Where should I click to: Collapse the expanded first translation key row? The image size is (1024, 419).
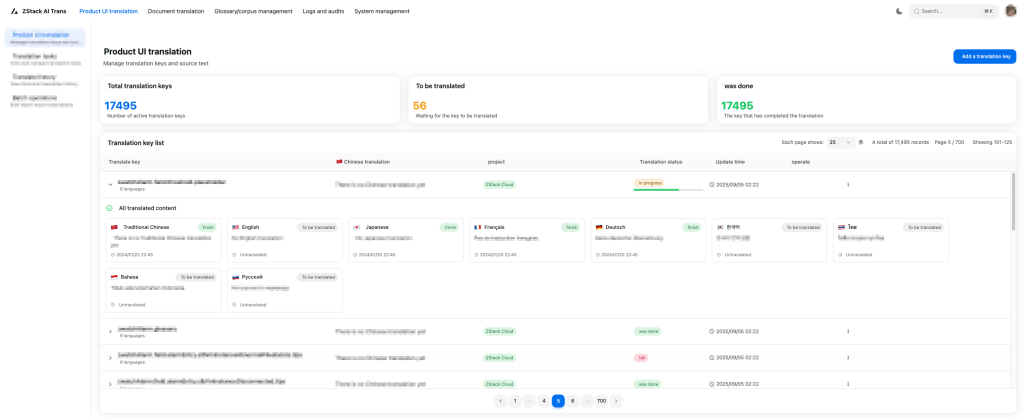pos(111,184)
